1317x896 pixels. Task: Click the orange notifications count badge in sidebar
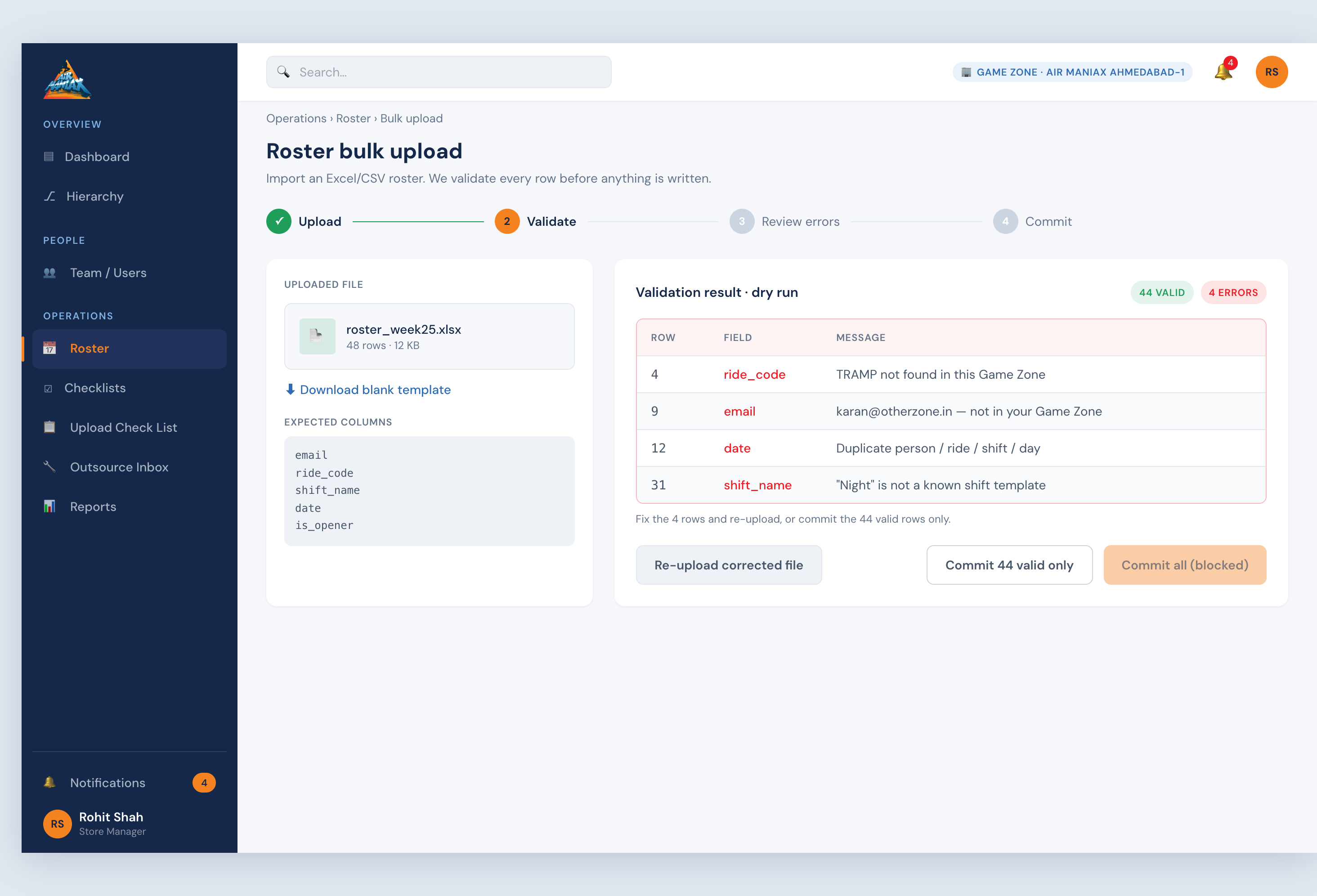tap(204, 783)
